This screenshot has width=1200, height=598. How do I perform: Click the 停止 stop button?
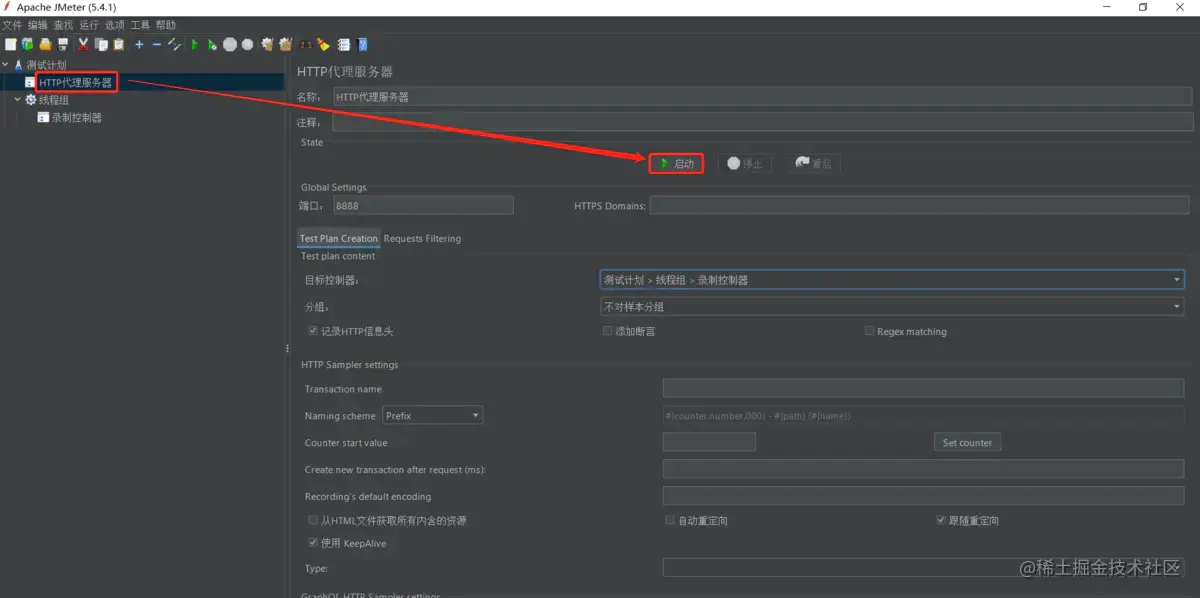pyautogui.click(x=745, y=163)
